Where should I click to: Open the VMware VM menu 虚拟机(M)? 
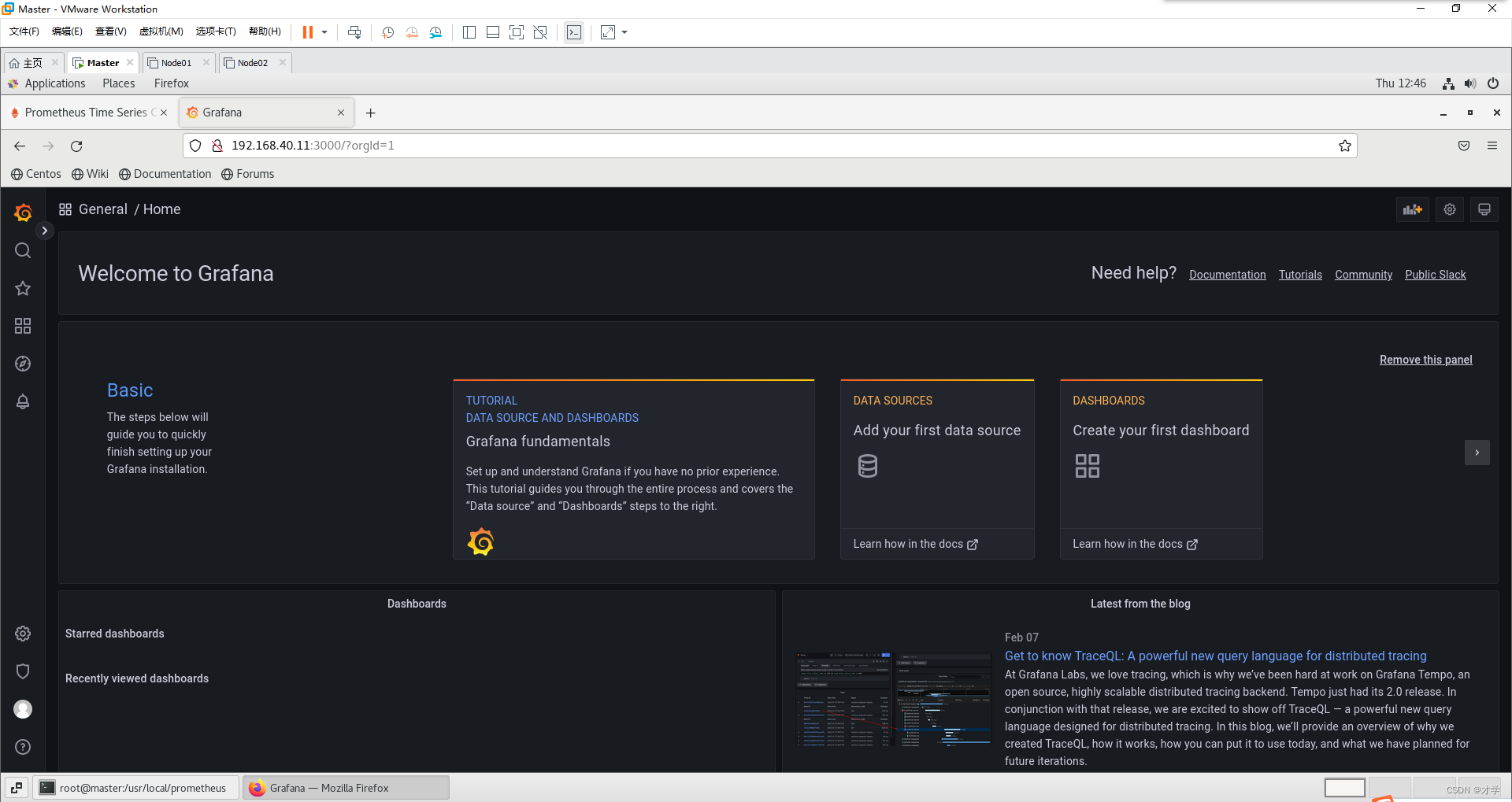coord(161,31)
